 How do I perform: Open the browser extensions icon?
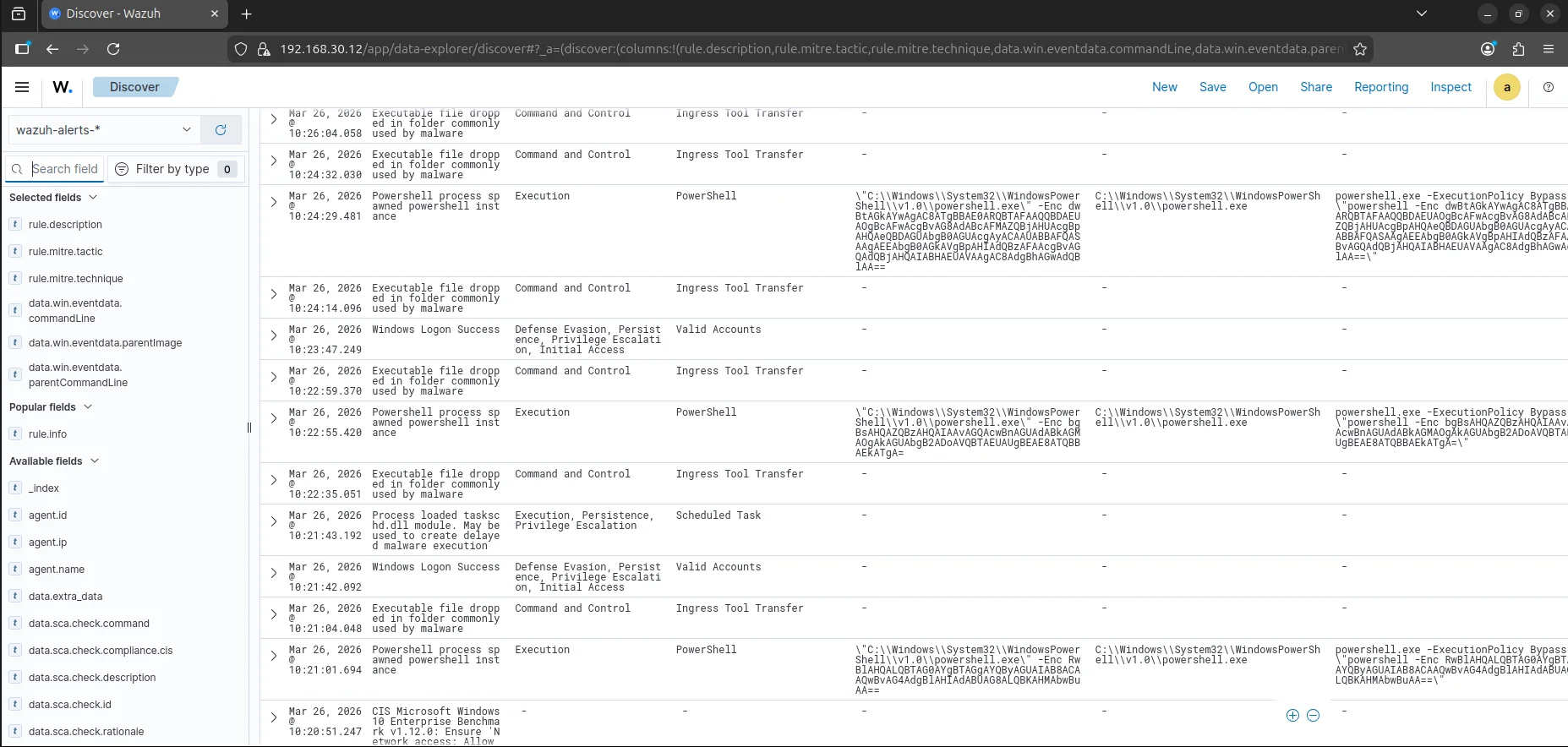pyautogui.click(x=1518, y=49)
